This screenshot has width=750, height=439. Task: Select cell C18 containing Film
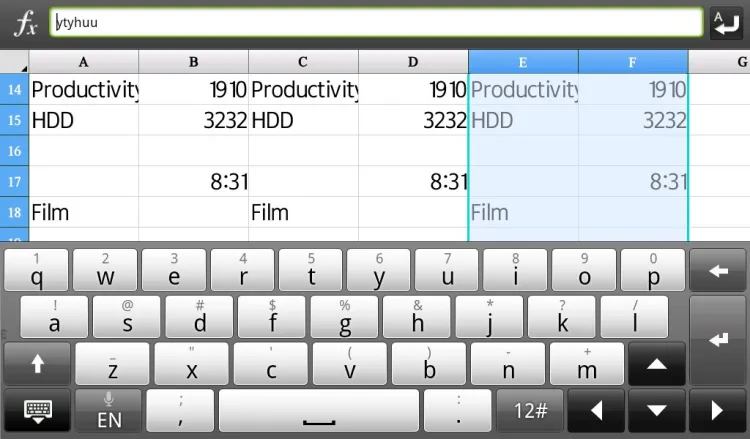tap(303, 212)
